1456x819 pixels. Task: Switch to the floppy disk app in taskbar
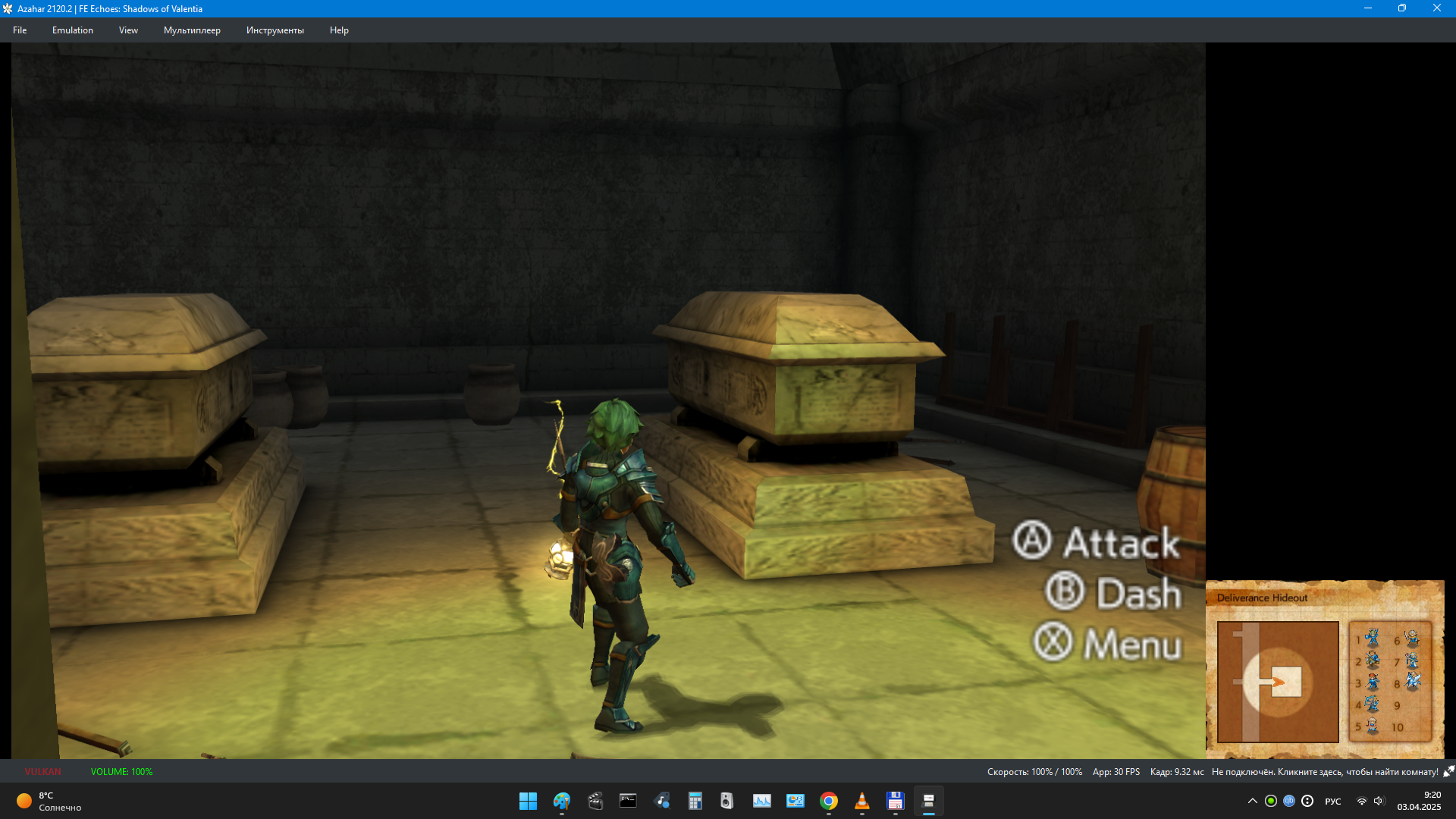click(x=895, y=801)
